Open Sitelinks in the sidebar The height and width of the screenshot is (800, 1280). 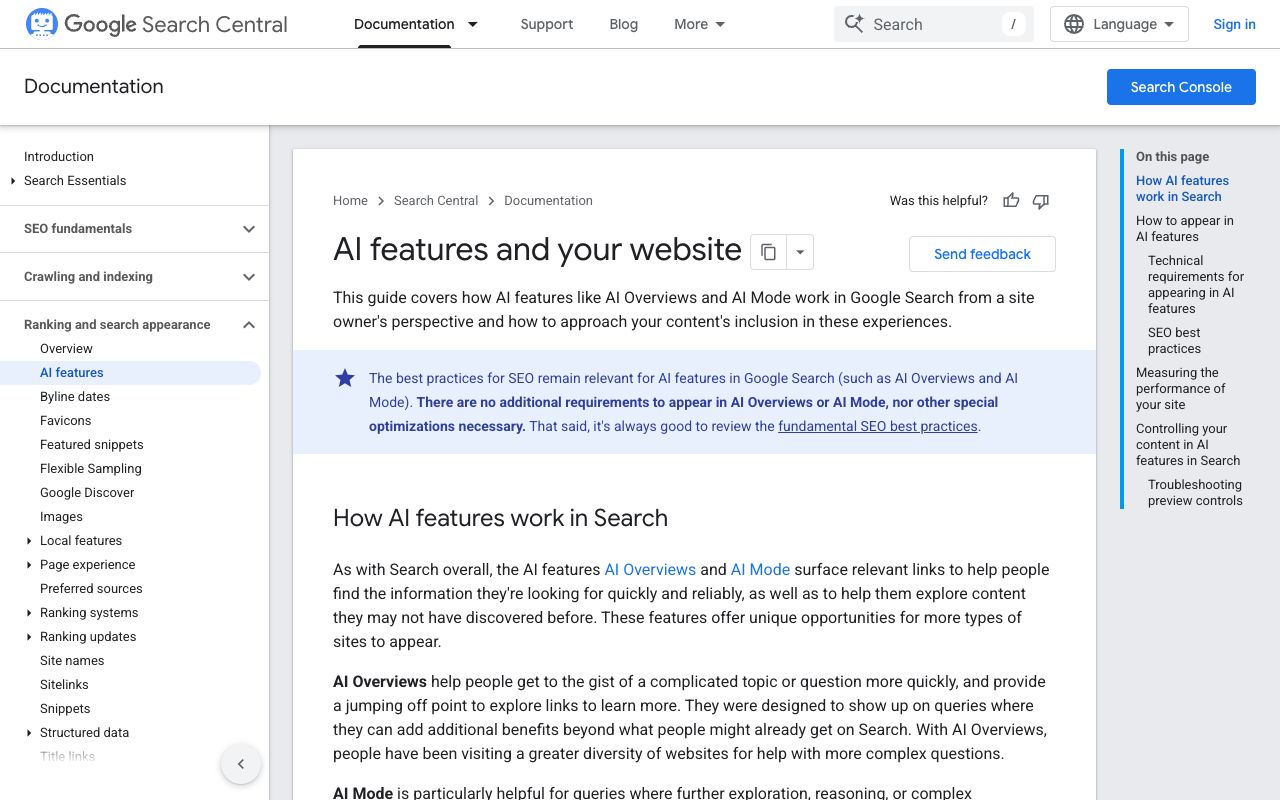click(64, 685)
